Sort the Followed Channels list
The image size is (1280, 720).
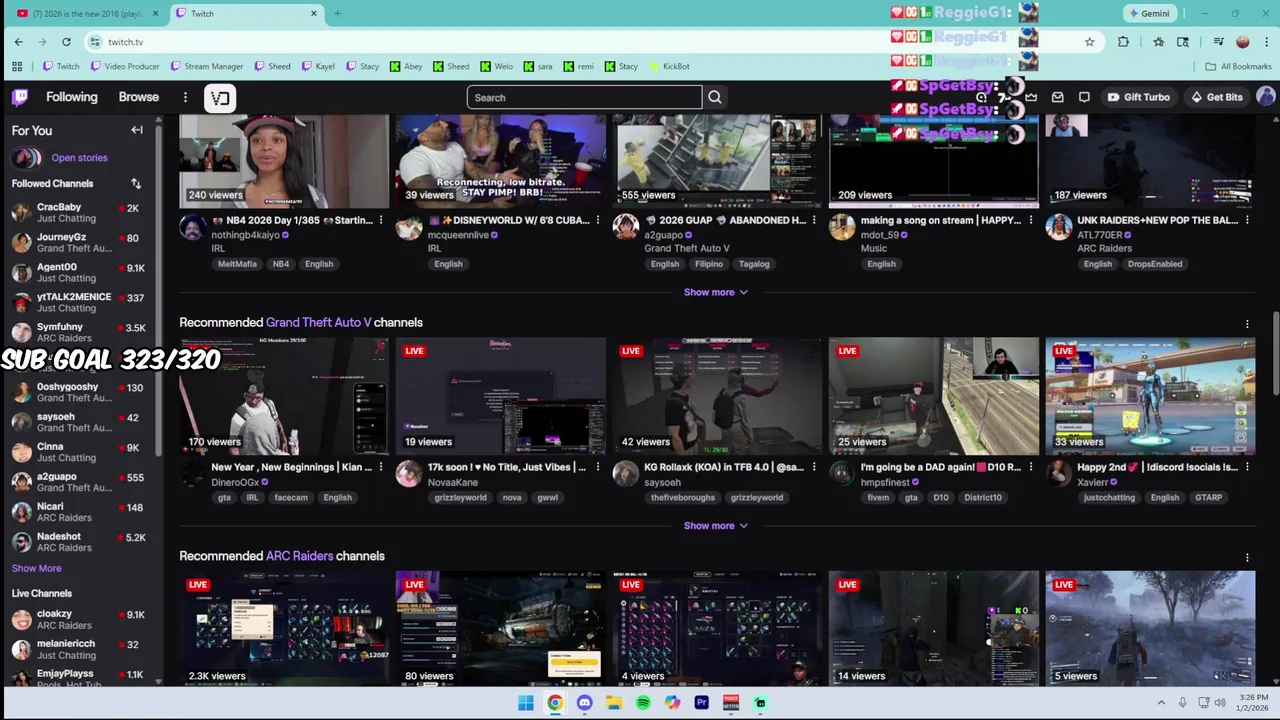pyautogui.click(x=136, y=183)
